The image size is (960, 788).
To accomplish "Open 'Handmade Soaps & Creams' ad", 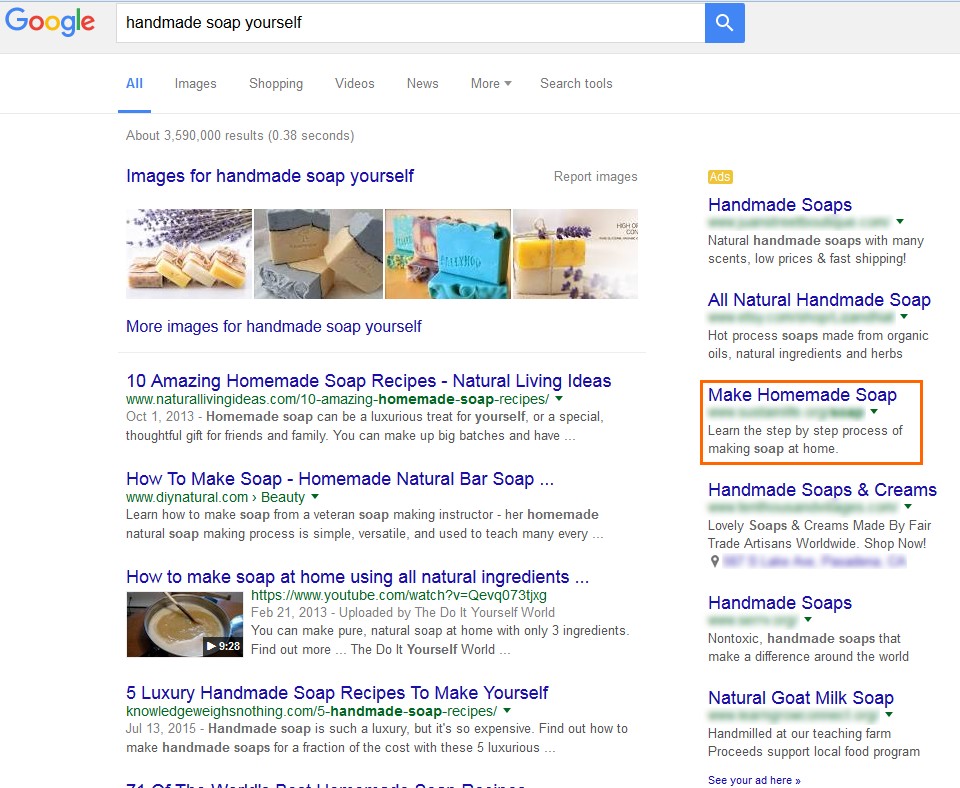I will point(822,490).
